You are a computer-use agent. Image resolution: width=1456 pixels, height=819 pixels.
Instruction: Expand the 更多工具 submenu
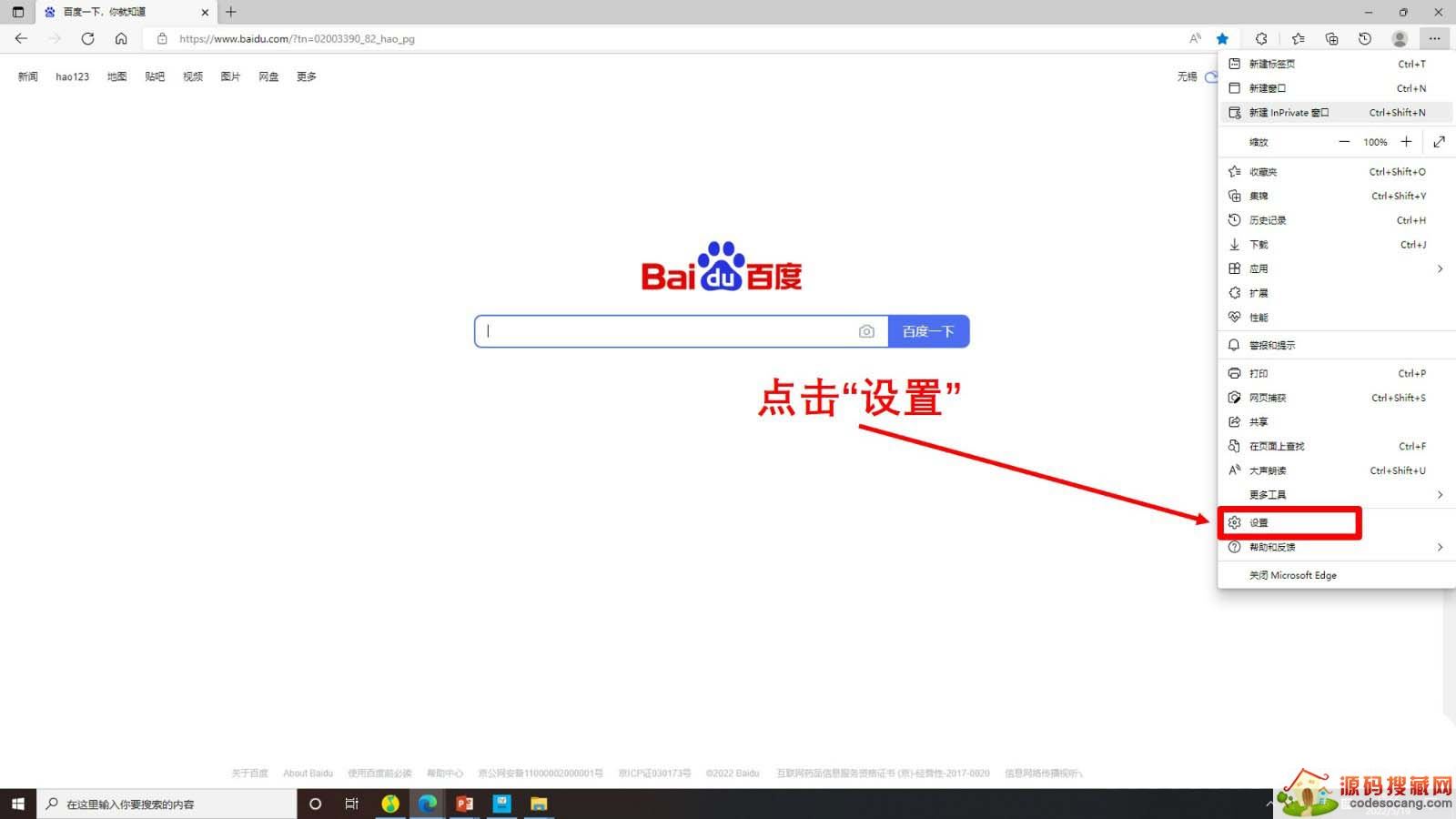click(1440, 495)
